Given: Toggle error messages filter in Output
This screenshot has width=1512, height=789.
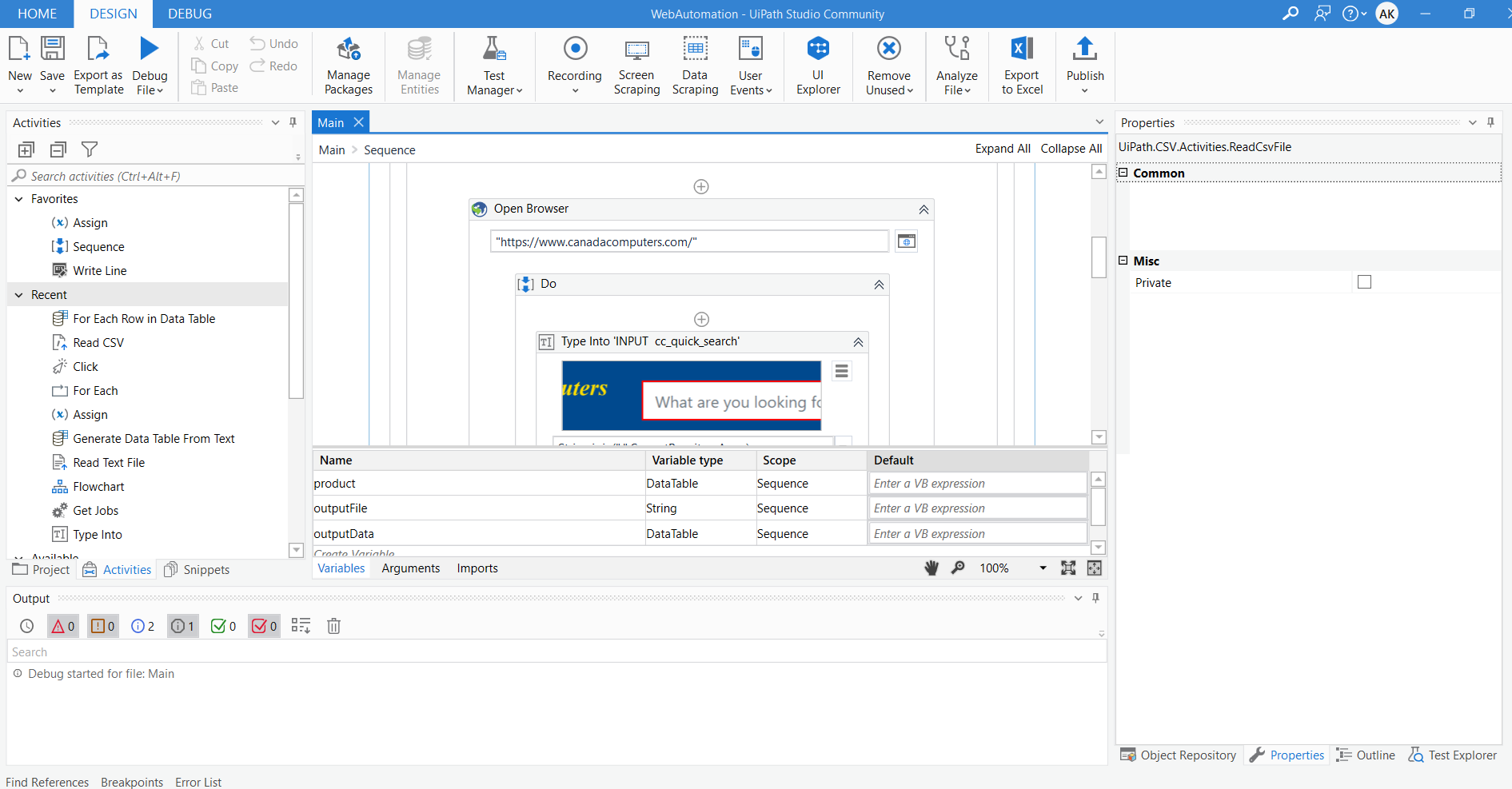Looking at the screenshot, I should 63,626.
